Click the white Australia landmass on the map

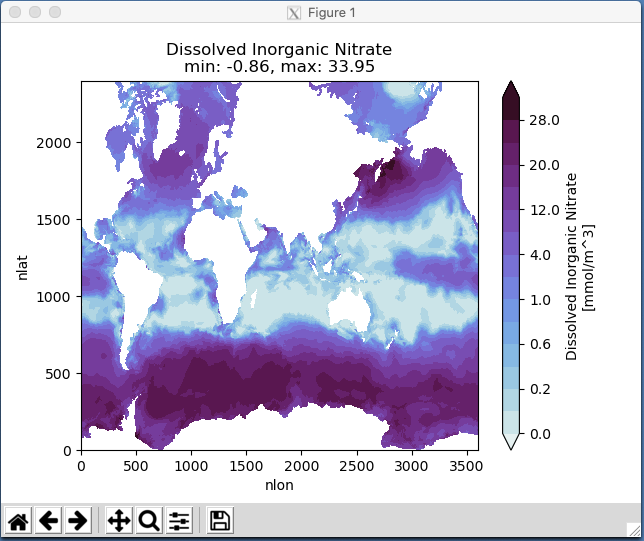tap(349, 310)
